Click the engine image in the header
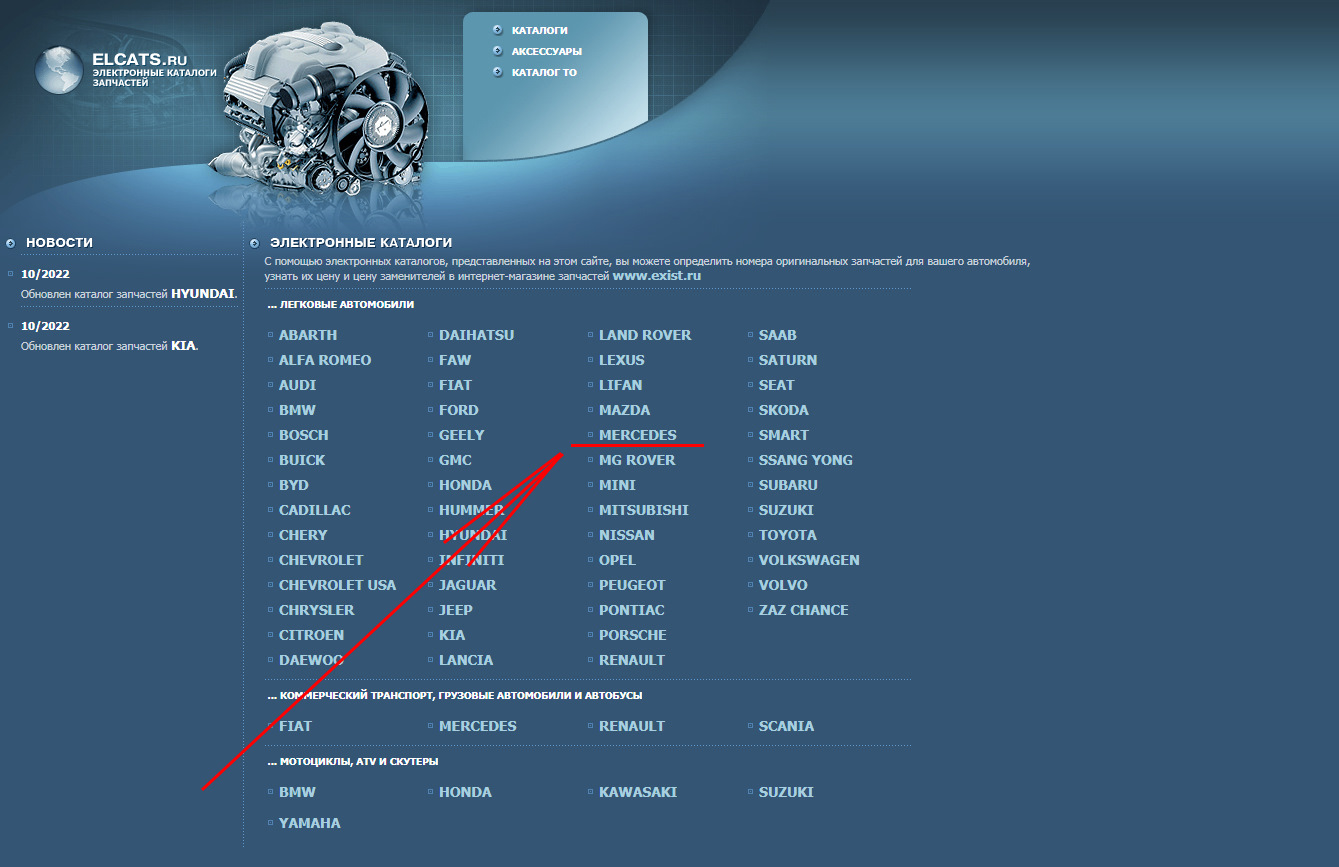 [321, 108]
